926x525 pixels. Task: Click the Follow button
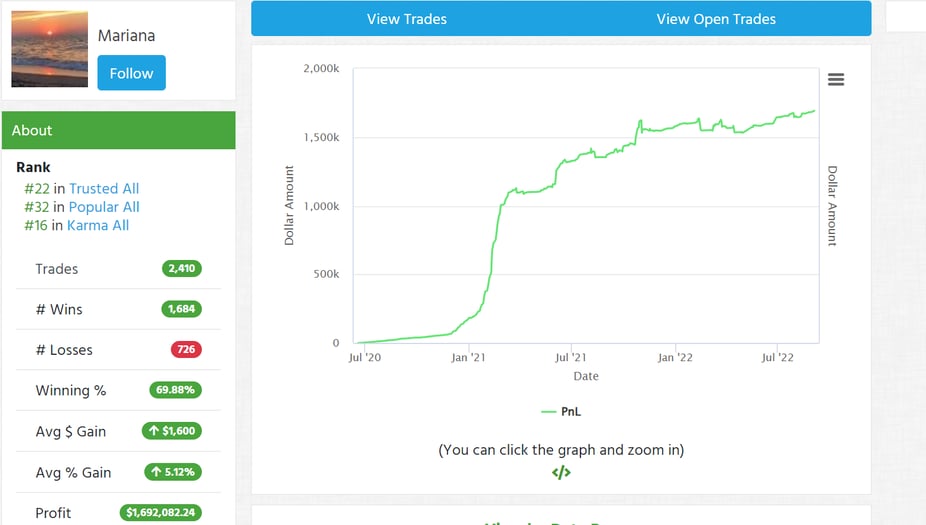[131, 73]
